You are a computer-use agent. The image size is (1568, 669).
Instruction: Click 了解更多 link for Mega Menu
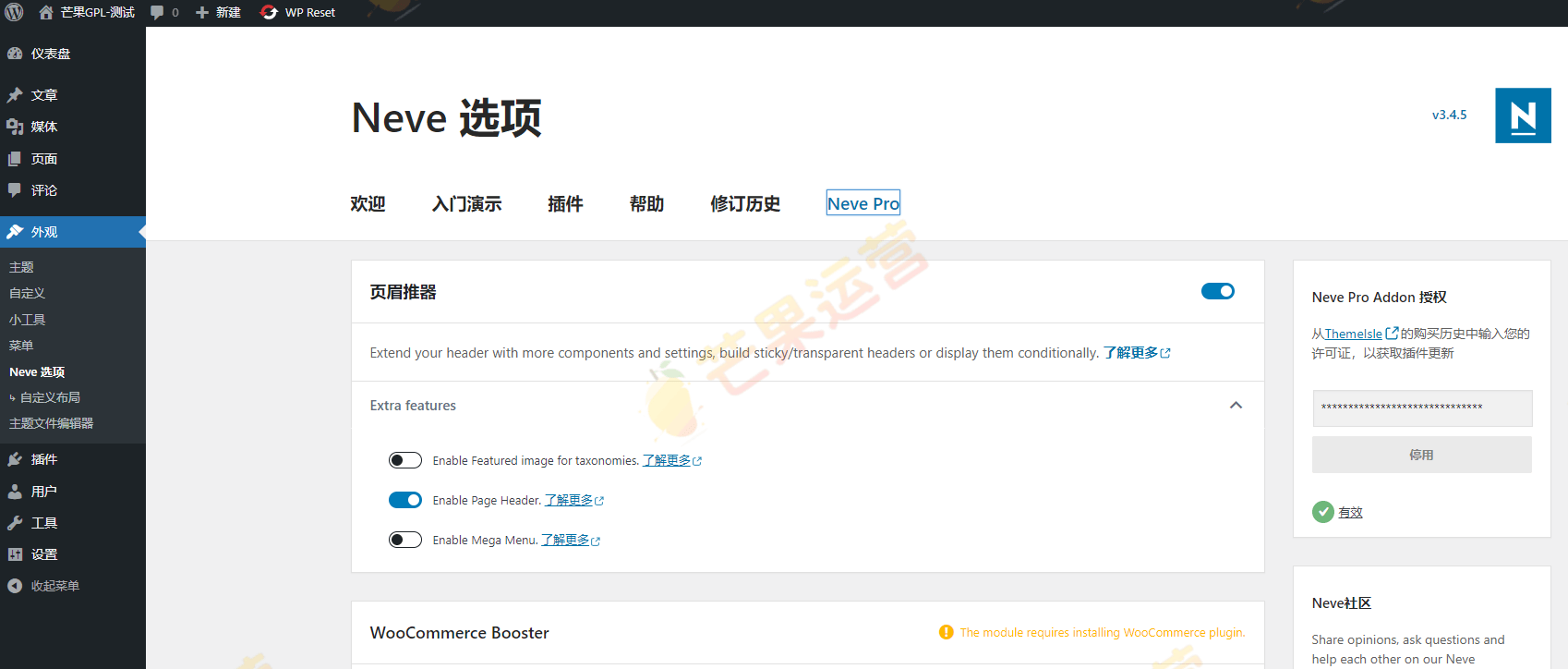(x=571, y=540)
